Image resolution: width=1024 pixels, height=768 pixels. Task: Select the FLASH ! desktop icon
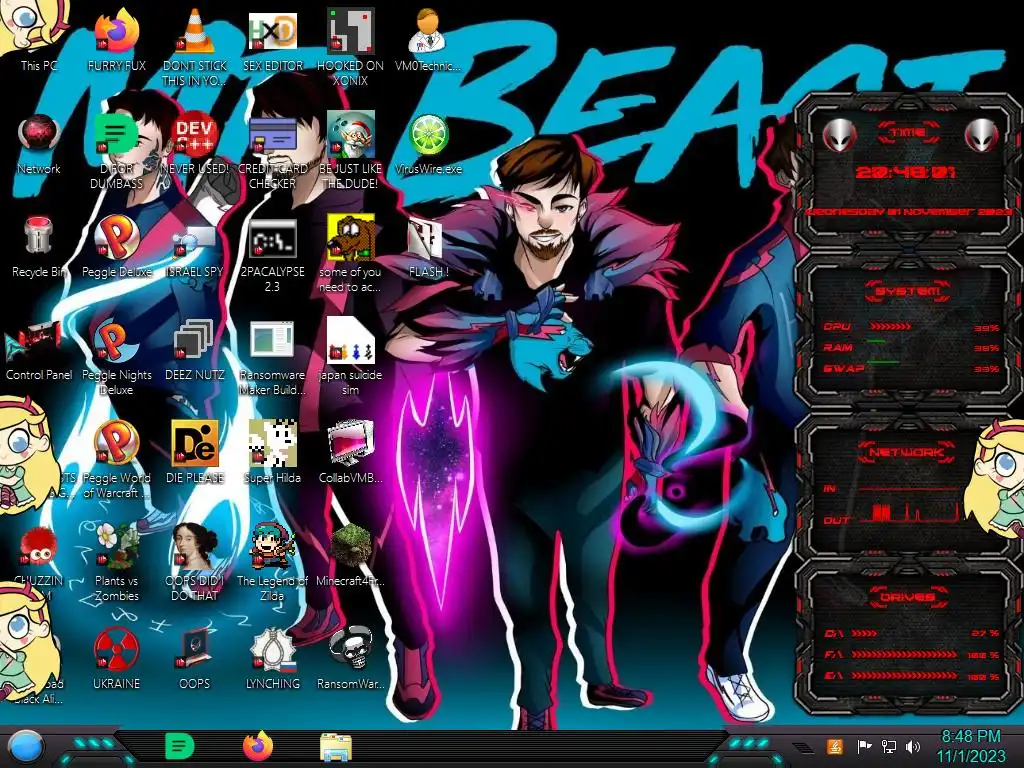click(x=428, y=248)
